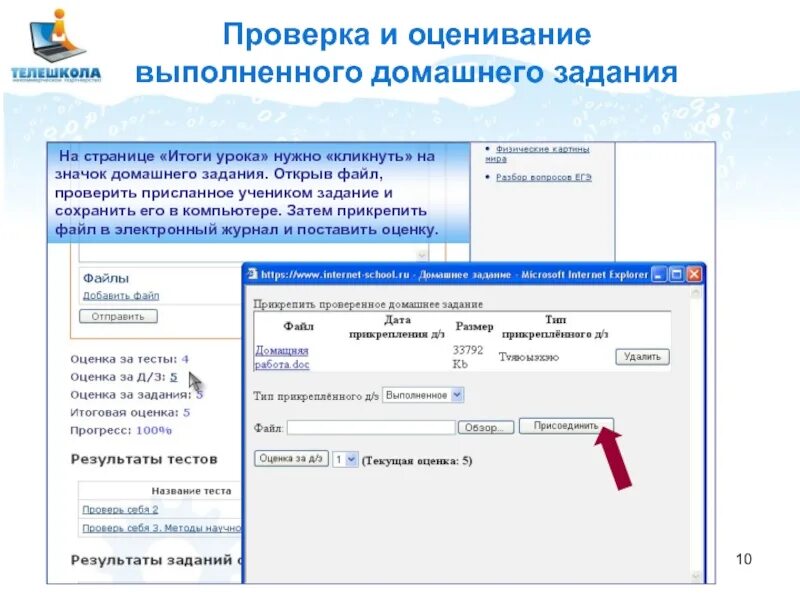This screenshot has height=600, width=800.
Task: Click the text area scroll down arrow above Файлы
Action: coord(422,255)
